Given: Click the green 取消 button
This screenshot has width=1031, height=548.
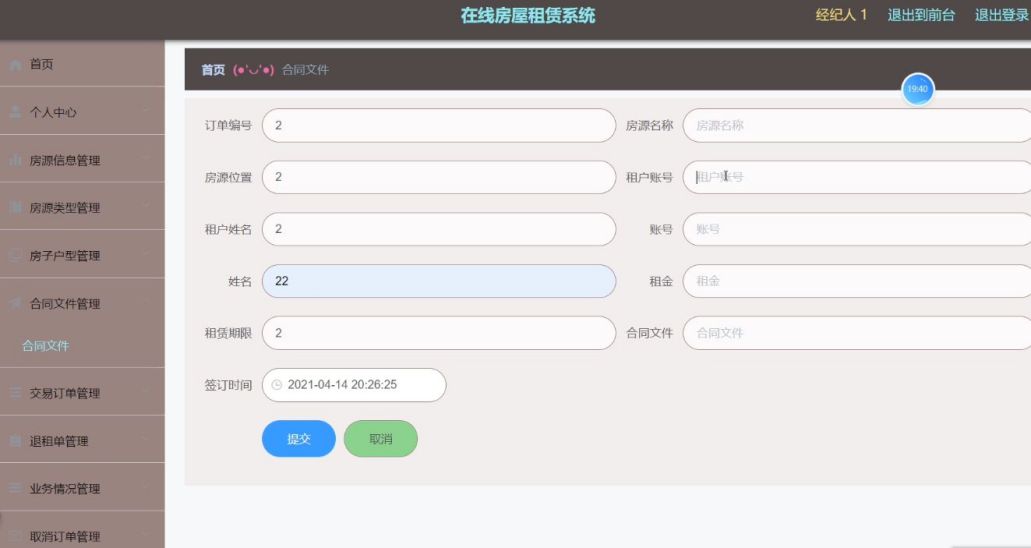Looking at the screenshot, I should click(381, 439).
